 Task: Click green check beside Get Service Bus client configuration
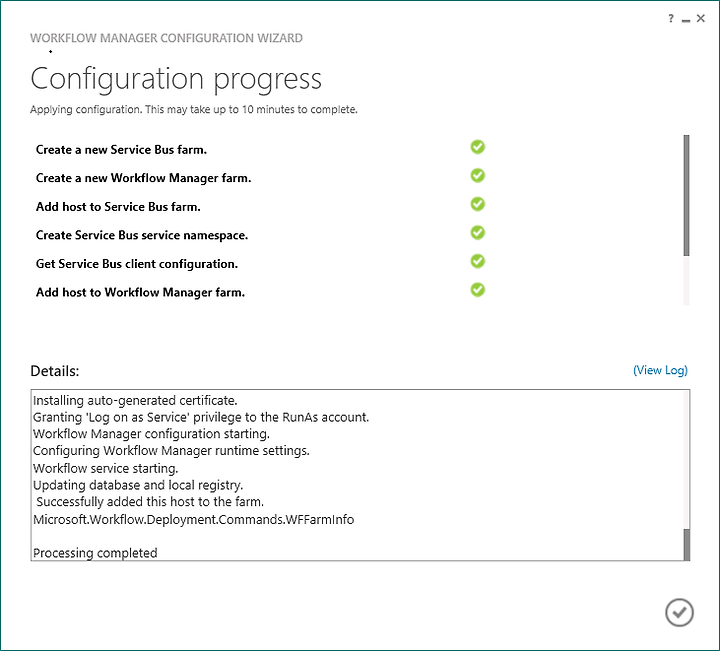click(478, 262)
